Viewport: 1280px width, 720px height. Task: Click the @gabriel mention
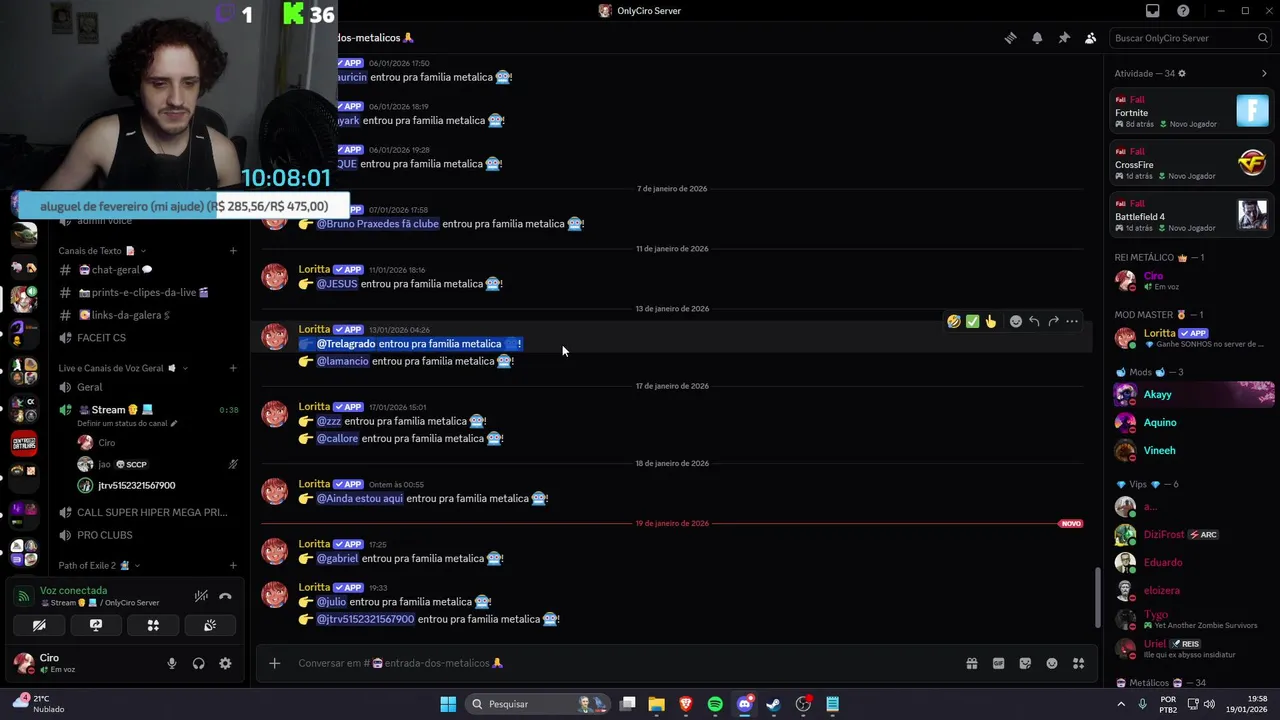[x=337, y=558]
